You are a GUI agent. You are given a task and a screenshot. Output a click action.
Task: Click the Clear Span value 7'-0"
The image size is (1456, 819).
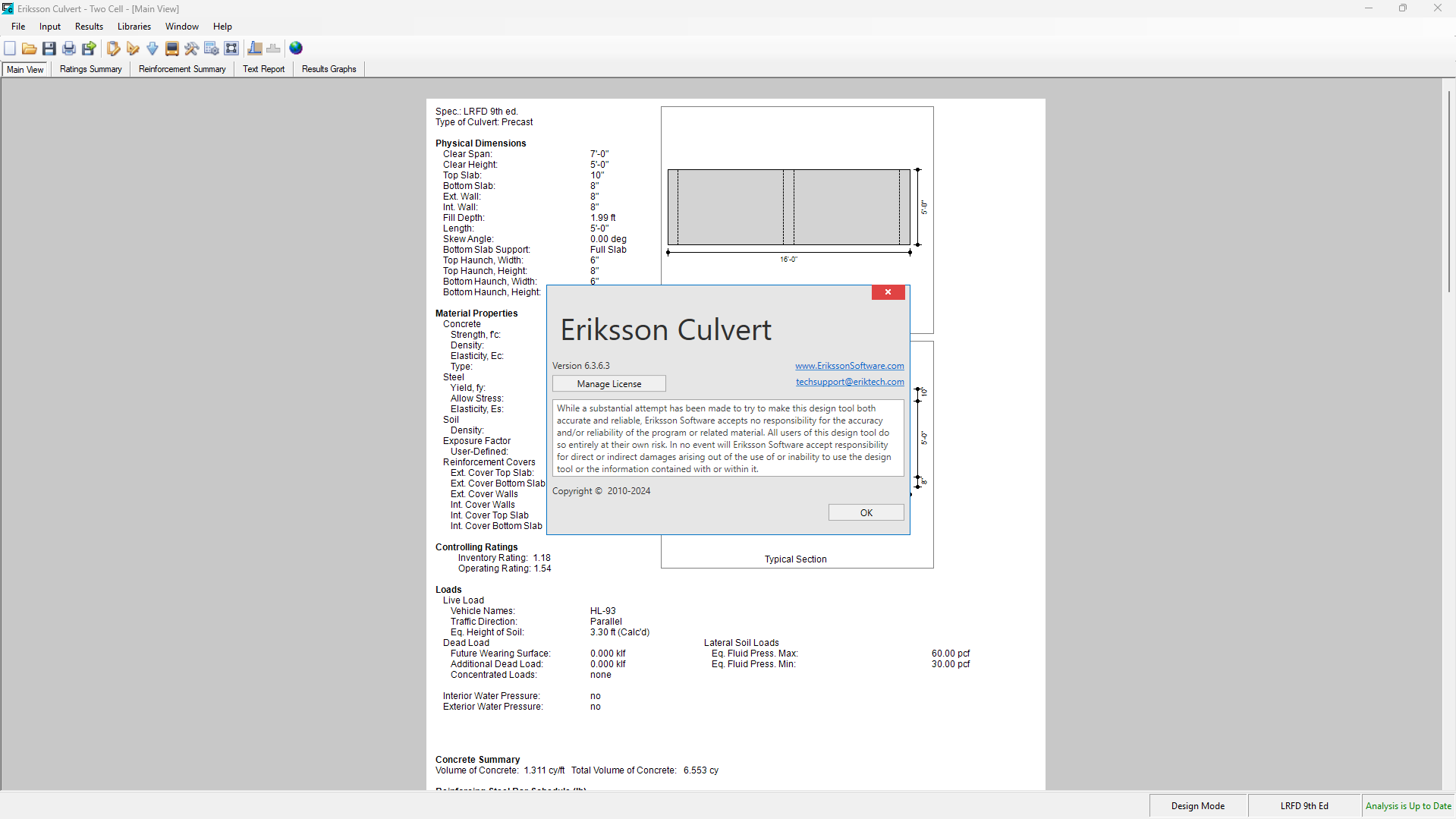tap(599, 154)
